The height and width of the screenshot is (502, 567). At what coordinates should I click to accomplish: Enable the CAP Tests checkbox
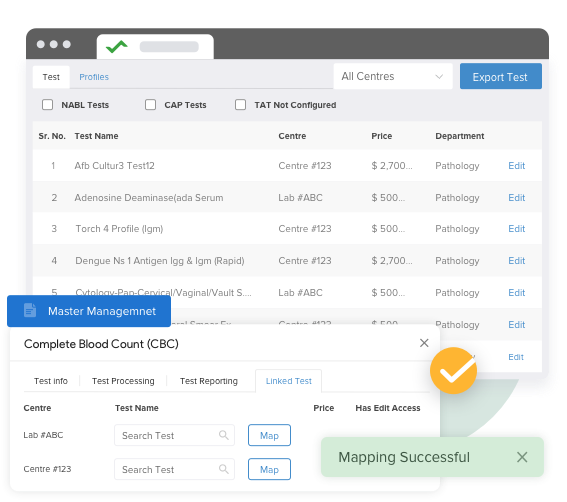tap(150, 105)
